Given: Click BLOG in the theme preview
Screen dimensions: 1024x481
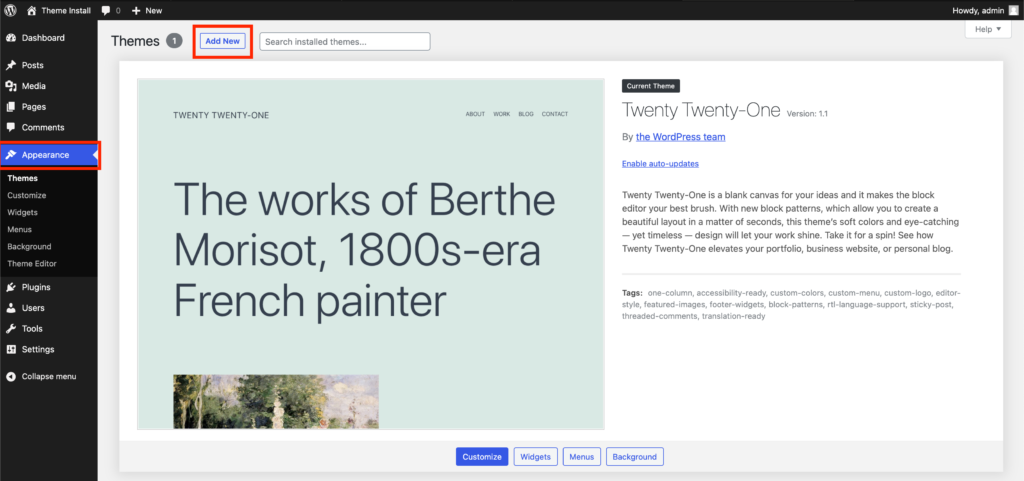Looking at the screenshot, I should pos(526,114).
